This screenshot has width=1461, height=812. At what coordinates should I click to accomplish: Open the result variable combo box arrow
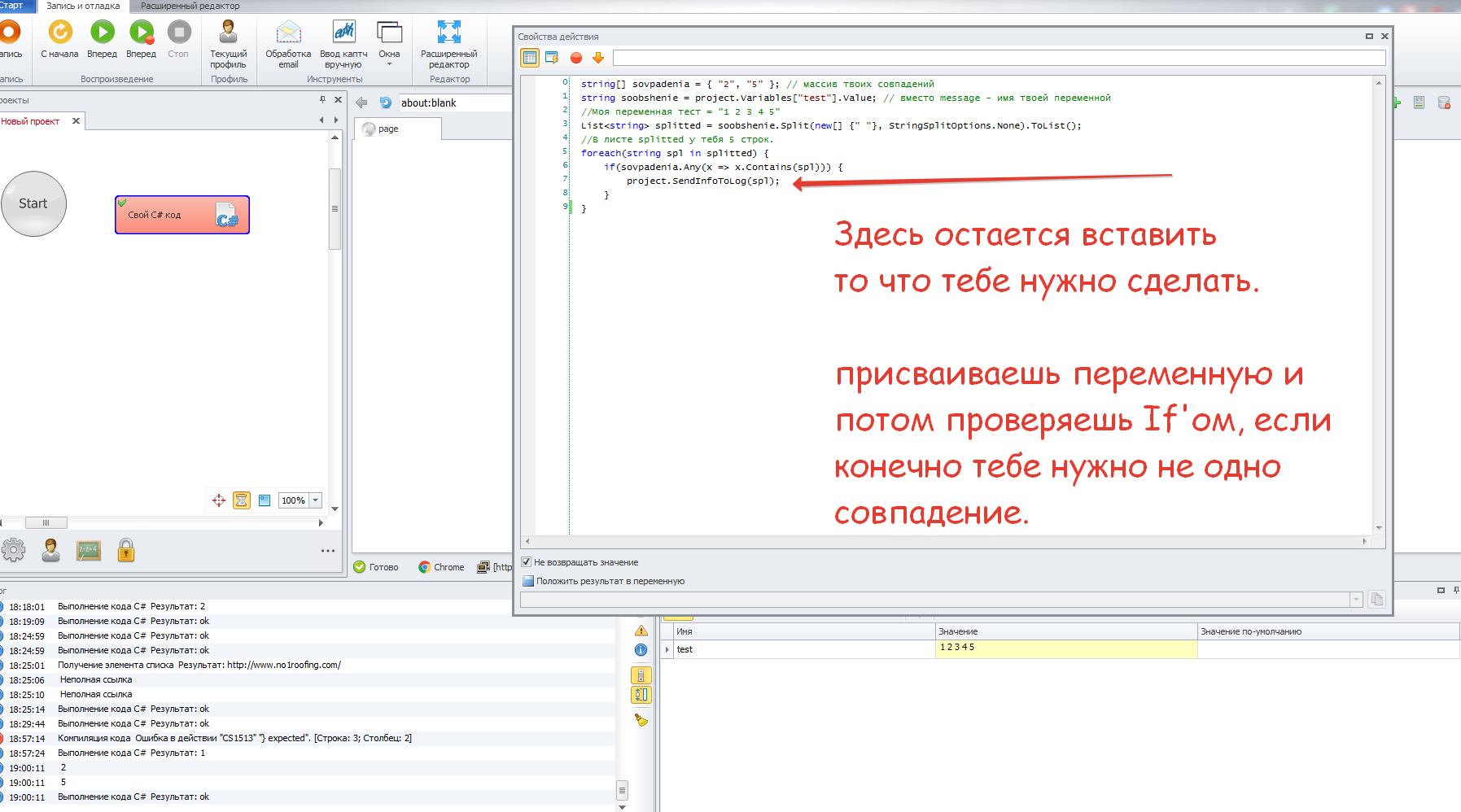(1356, 600)
